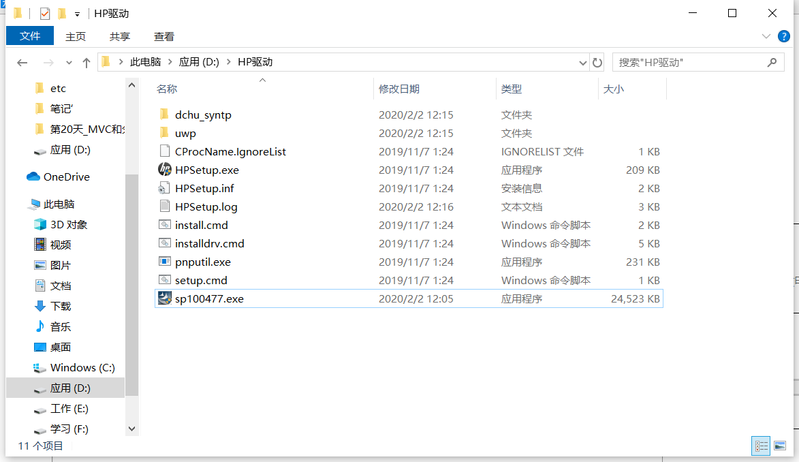The image size is (799, 462).
Task: Go up one folder level arrow
Action: 86,62
